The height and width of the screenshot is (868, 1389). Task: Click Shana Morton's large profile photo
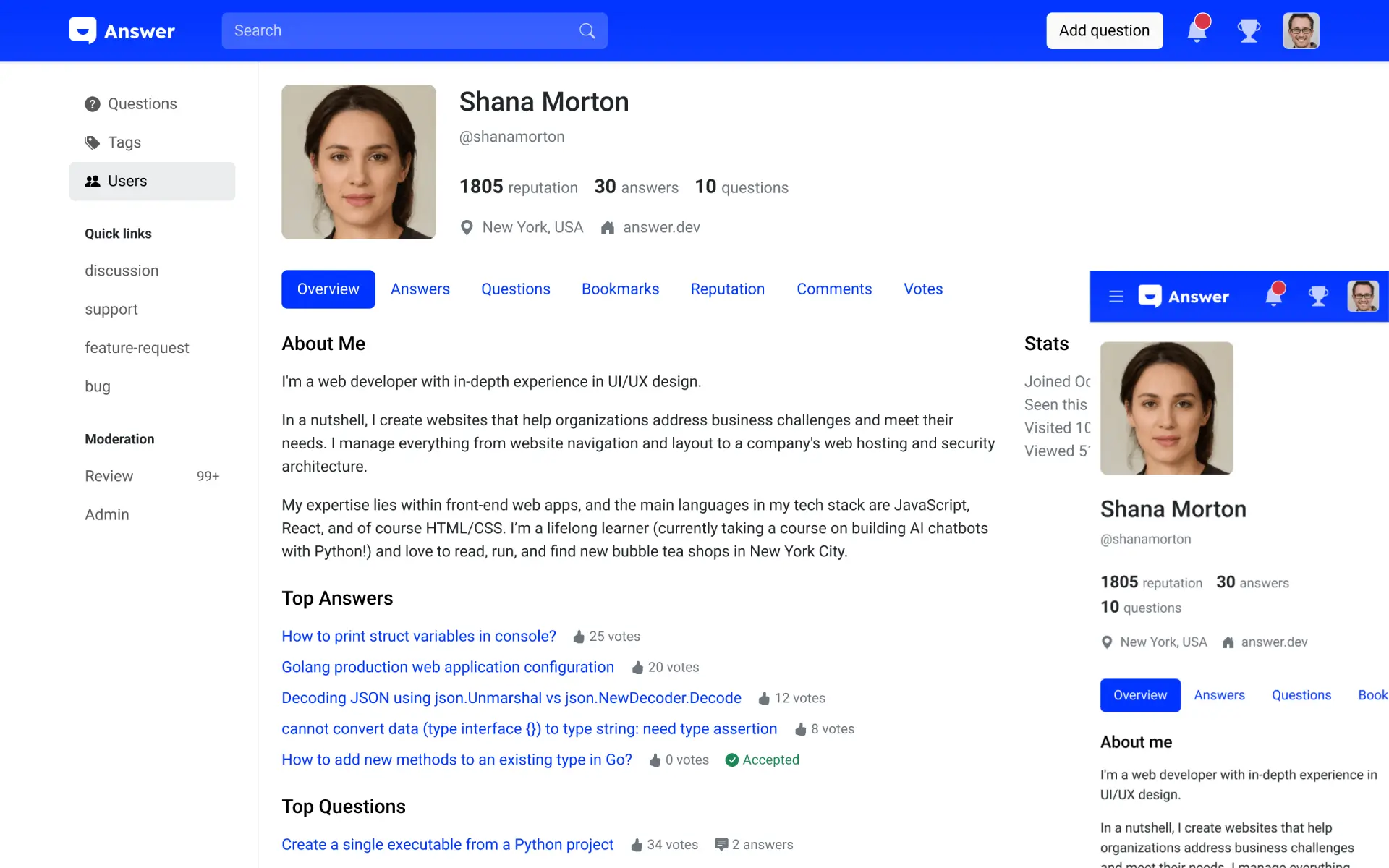(x=358, y=162)
